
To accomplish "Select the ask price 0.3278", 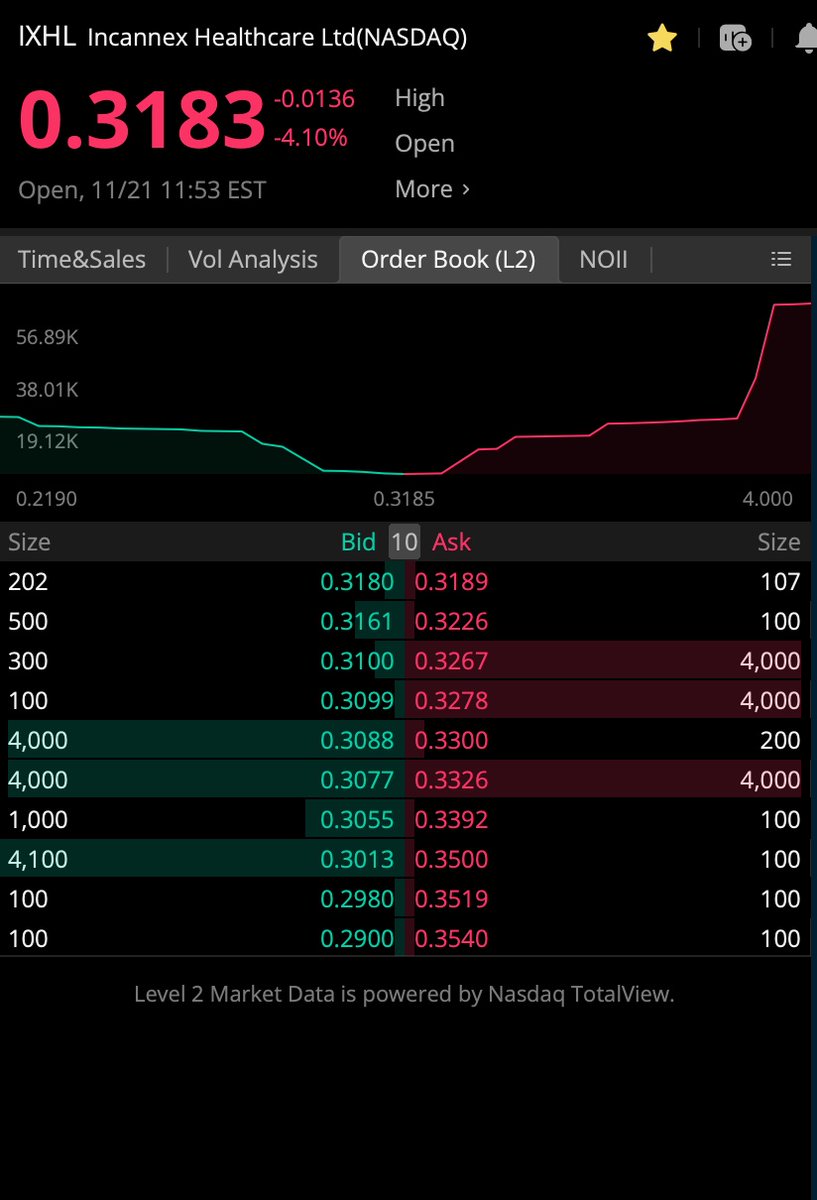I will pyautogui.click(x=451, y=701).
